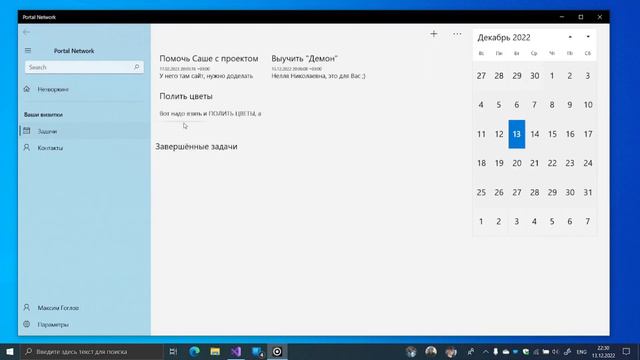This screenshot has width=640, height=360.
Task: Click the white circle app taskbar icon
Action: point(277,351)
